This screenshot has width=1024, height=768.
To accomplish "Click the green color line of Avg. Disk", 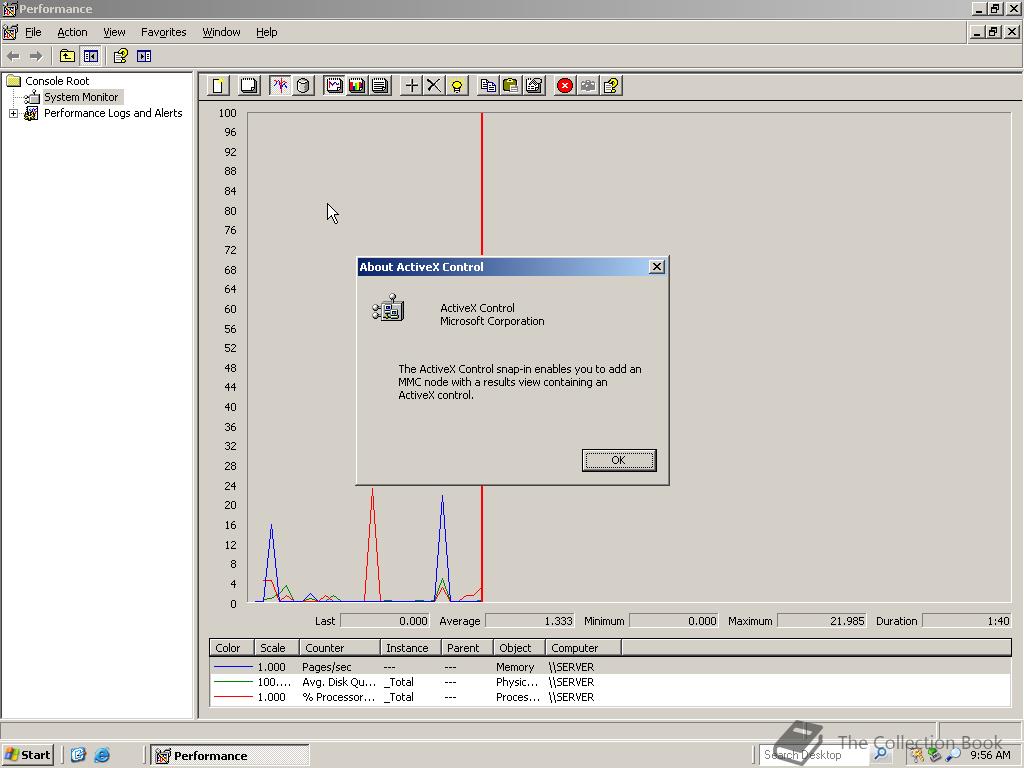I will coord(233,682).
